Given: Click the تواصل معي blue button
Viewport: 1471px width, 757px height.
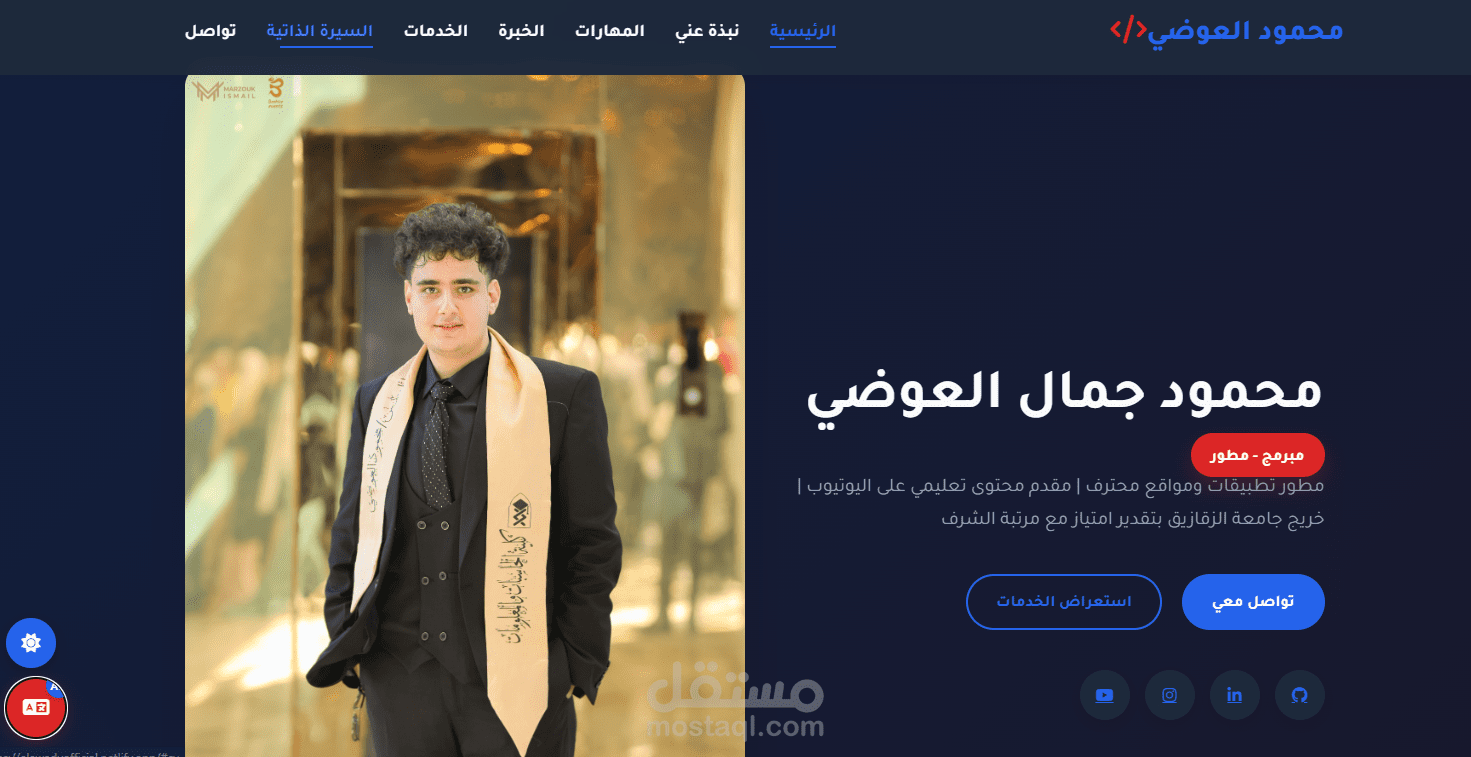Looking at the screenshot, I should pos(1253,602).
